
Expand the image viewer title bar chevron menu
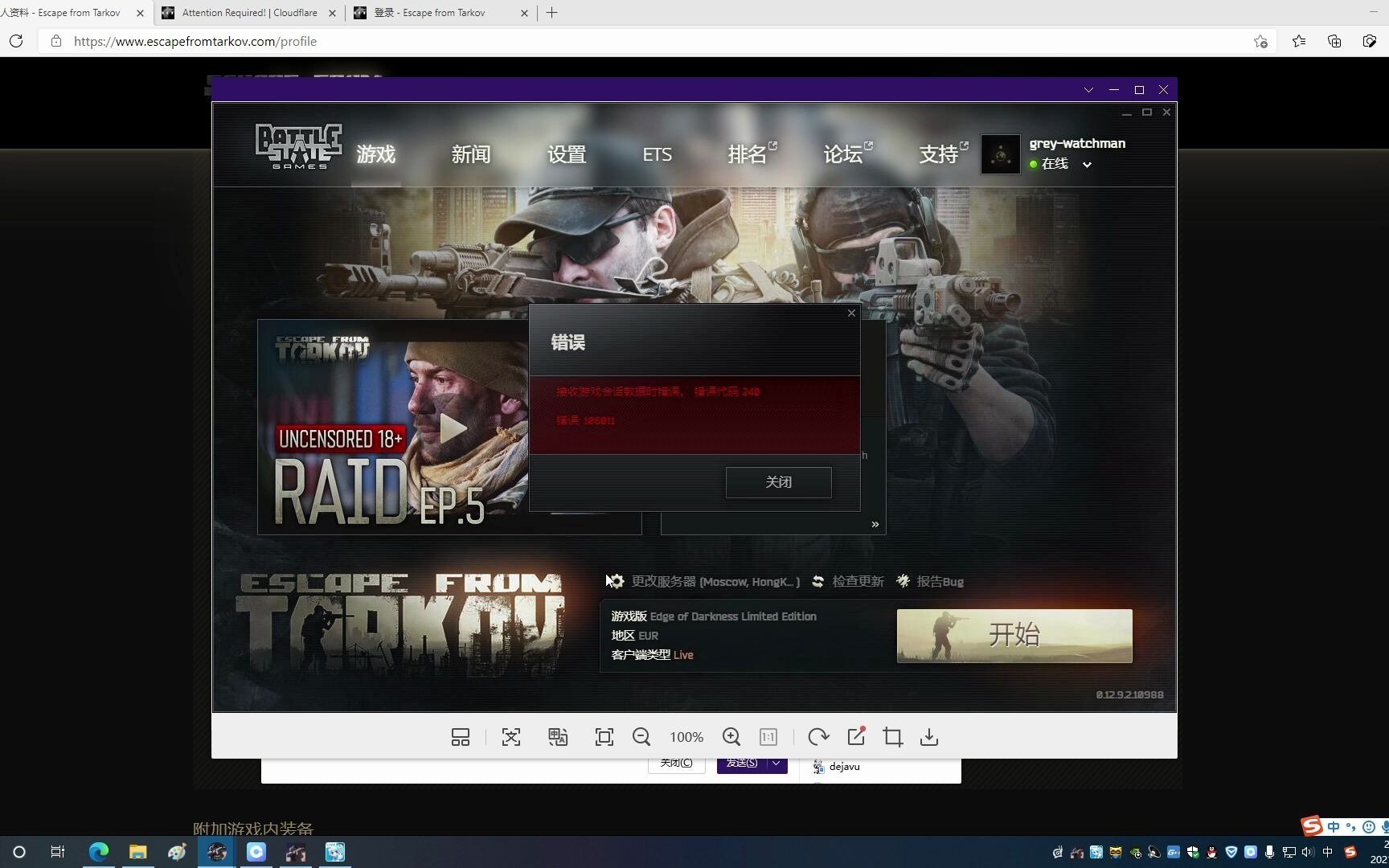tap(1089, 90)
